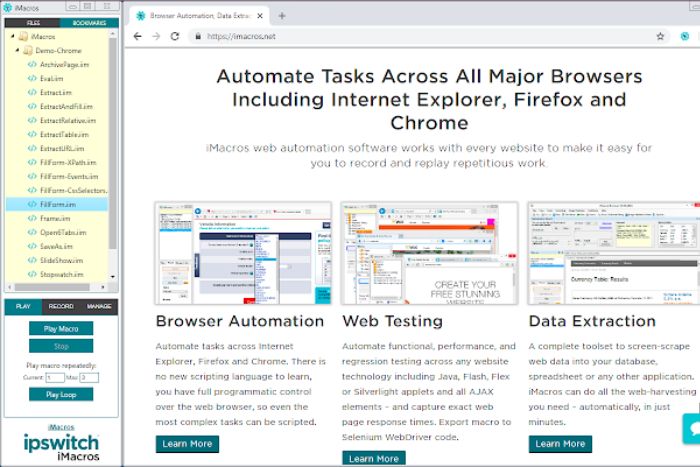Reload the page with the refresh icon
This screenshot has height=467, width=700.
175,36
